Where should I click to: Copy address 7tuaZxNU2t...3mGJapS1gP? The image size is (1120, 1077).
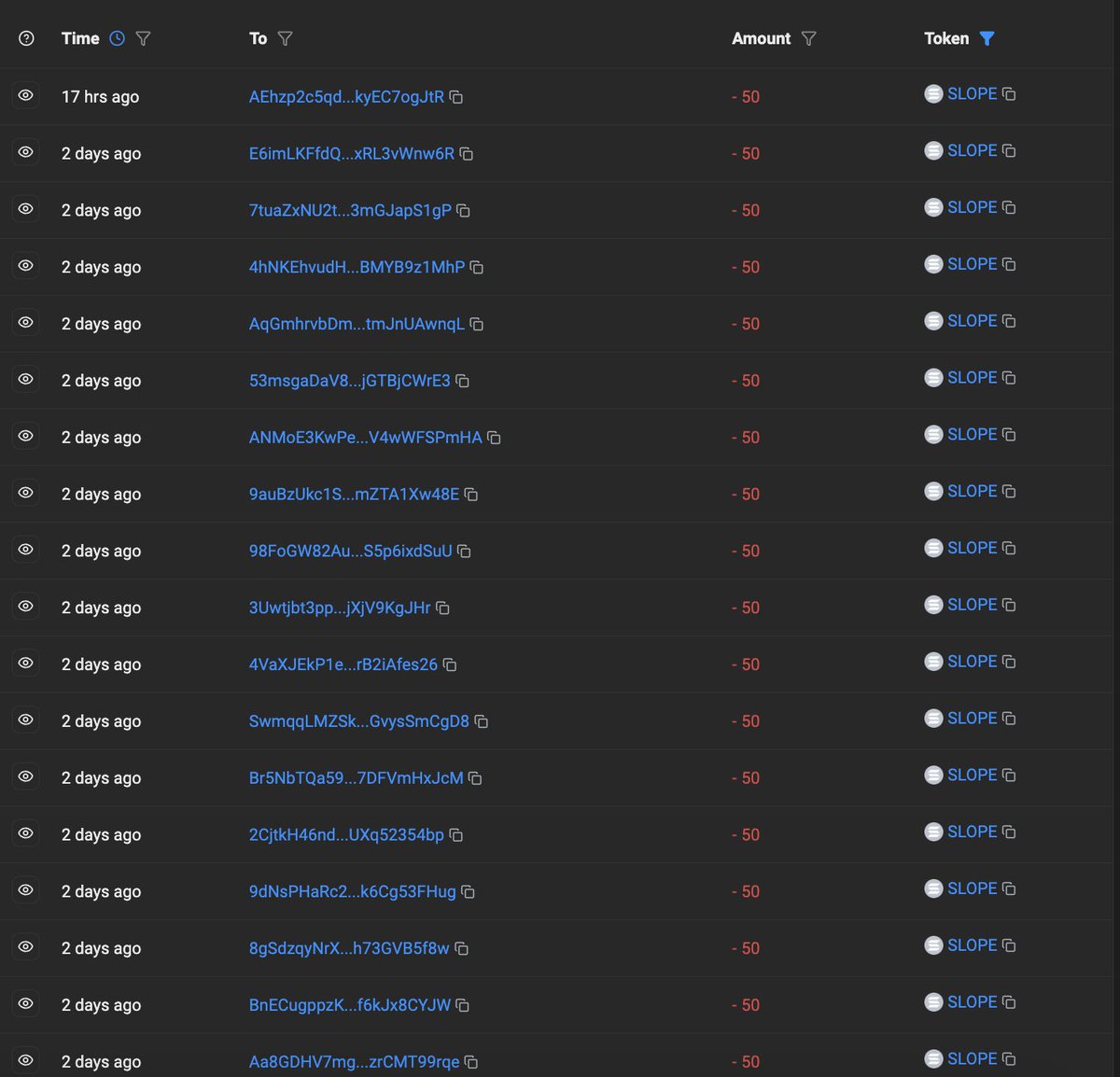[x=463, y=211]
